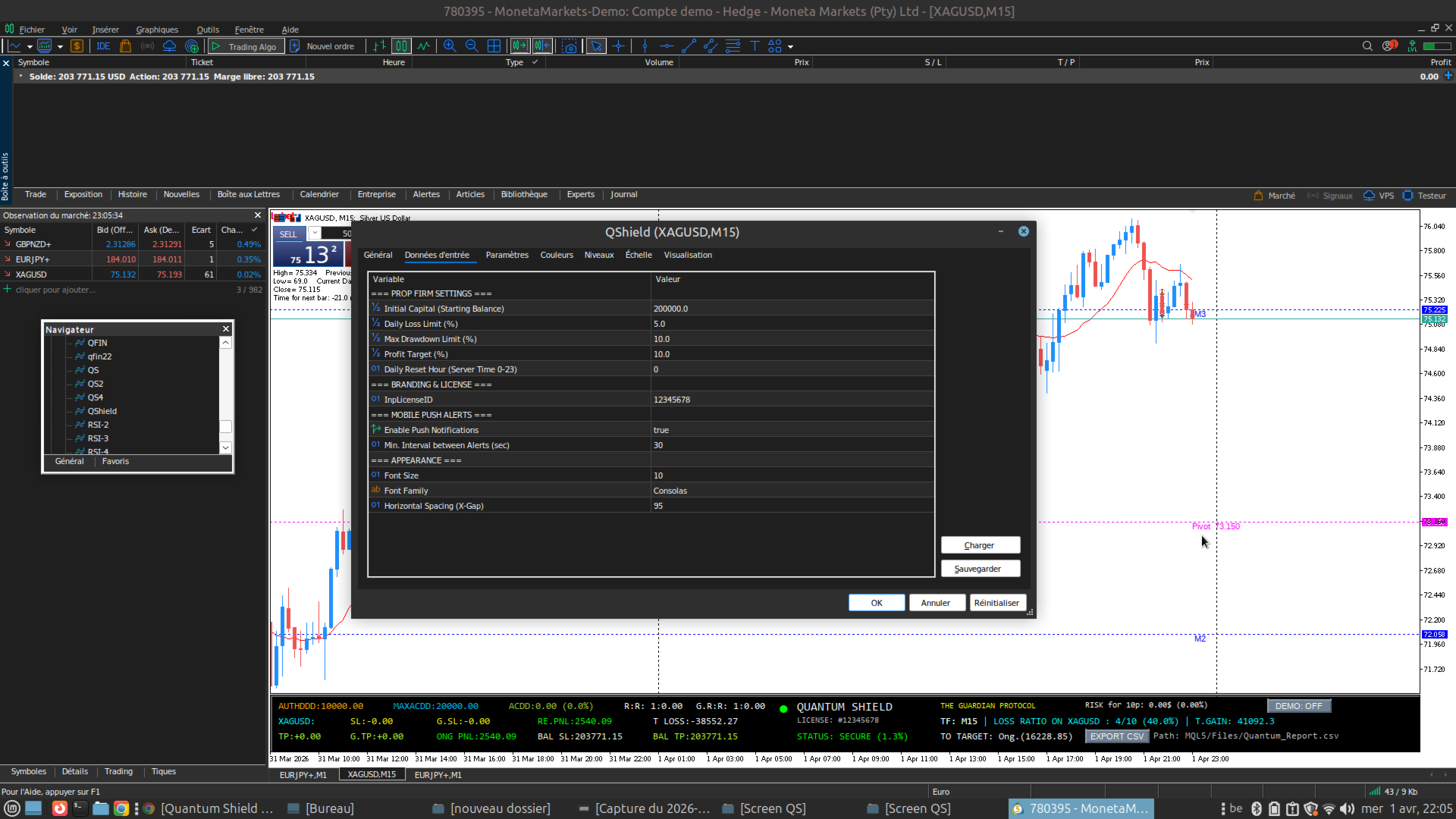Open the Graphiques menu
Image resolution: width=1456 pixels, height=819 pixels.
point(157,30)
